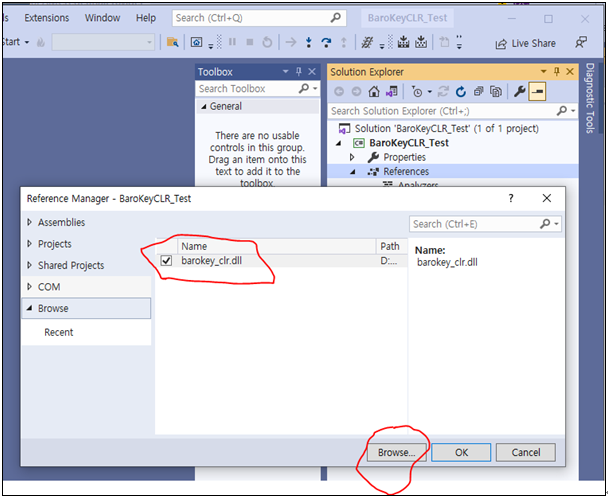
Task: Select Solution 'BaroKeyCLR_Test' tree row
Action: tap(446, 128)
